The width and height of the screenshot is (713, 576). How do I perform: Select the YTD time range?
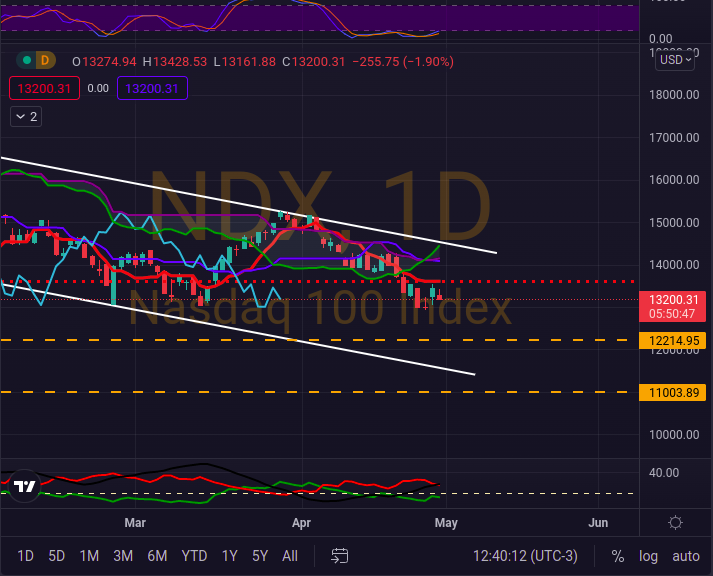tap(194, 556)
